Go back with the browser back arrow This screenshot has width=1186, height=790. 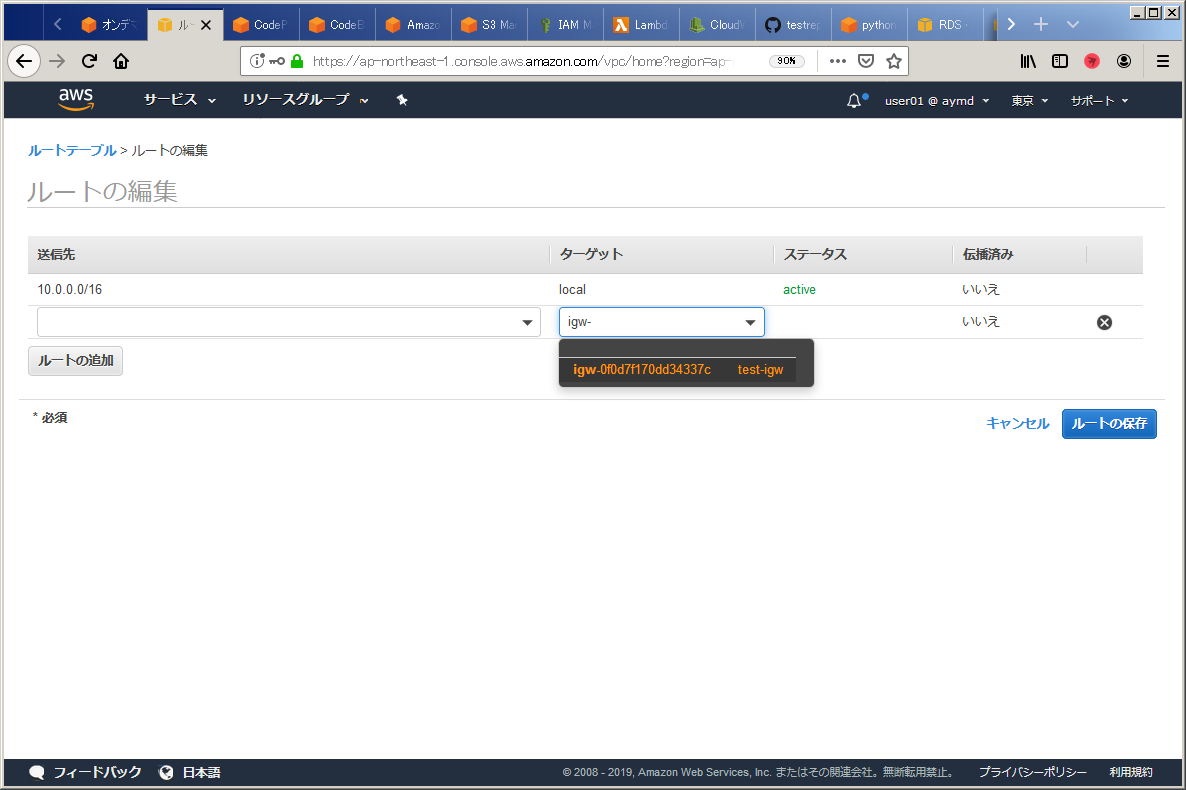tap(24, 61)
